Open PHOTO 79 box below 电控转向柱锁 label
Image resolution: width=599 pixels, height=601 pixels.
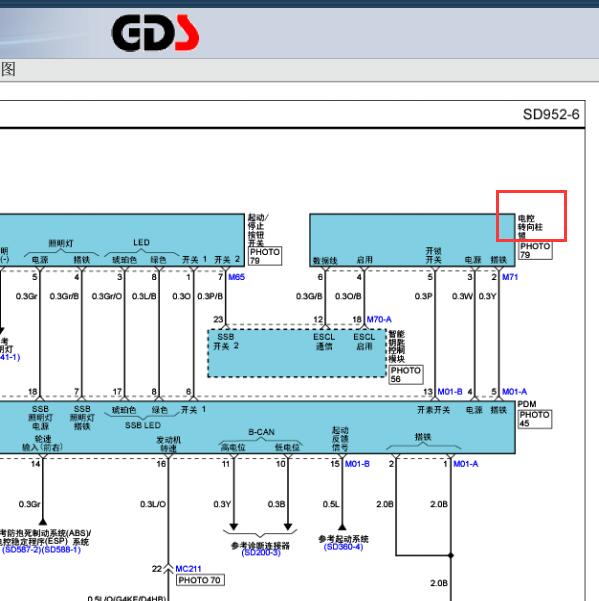(x=535, y=250)
